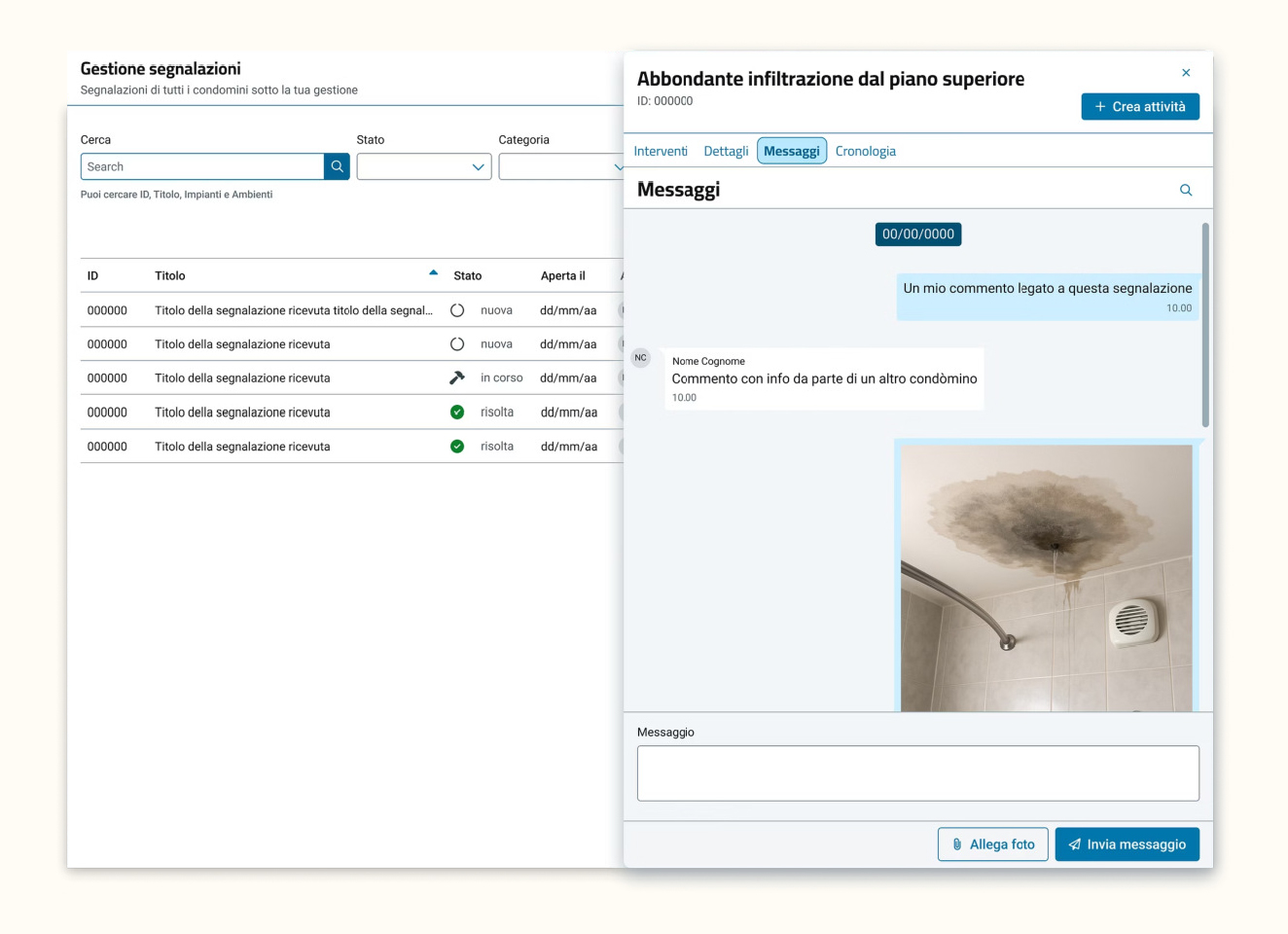The image size is (1288, 934).
Task: Switch to the Dettagli tab
Action: pyautogui.click(x=726, y=151)
